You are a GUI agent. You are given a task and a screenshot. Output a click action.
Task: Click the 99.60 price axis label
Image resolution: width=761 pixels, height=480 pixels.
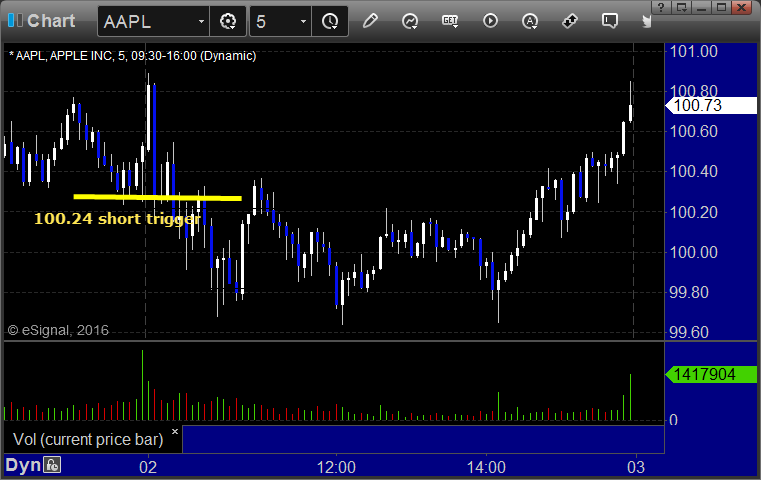689,332
